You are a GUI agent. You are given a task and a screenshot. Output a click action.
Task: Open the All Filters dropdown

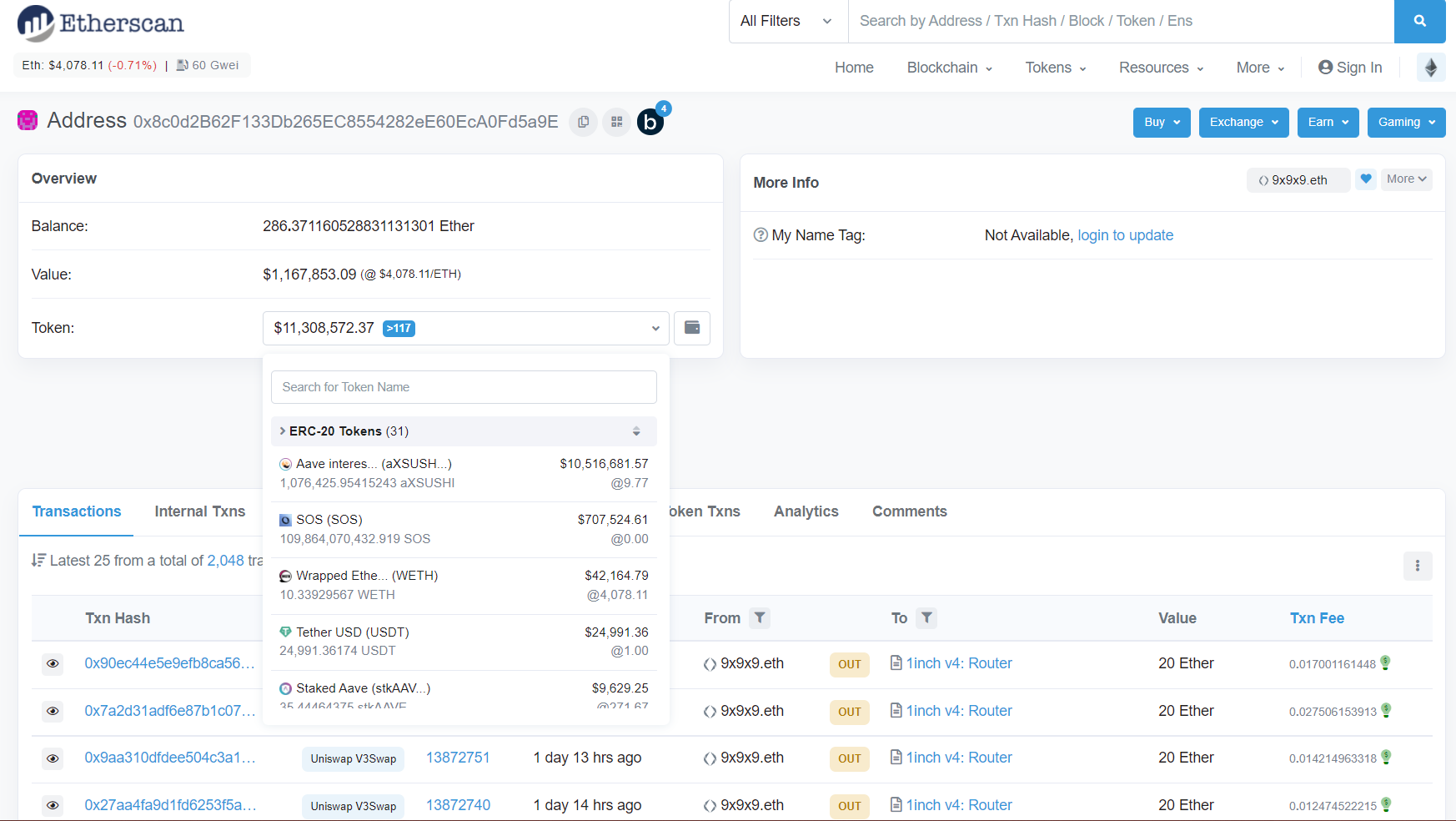tap(788, 21)
